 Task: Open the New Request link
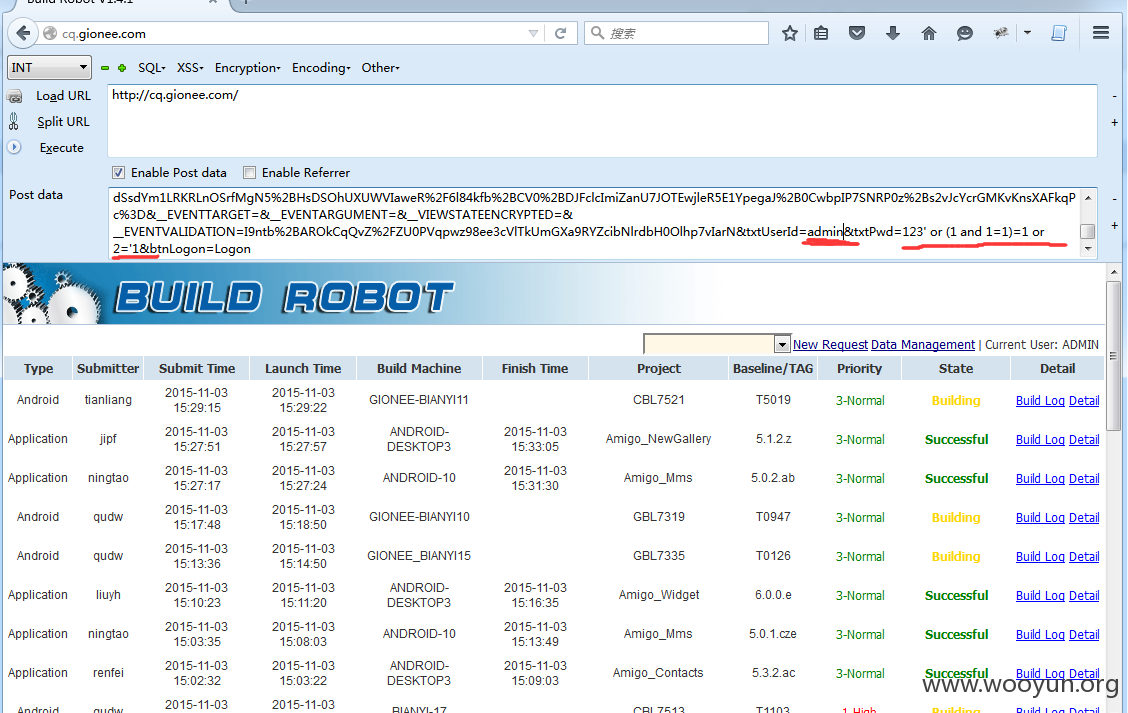tap(830, 345)
